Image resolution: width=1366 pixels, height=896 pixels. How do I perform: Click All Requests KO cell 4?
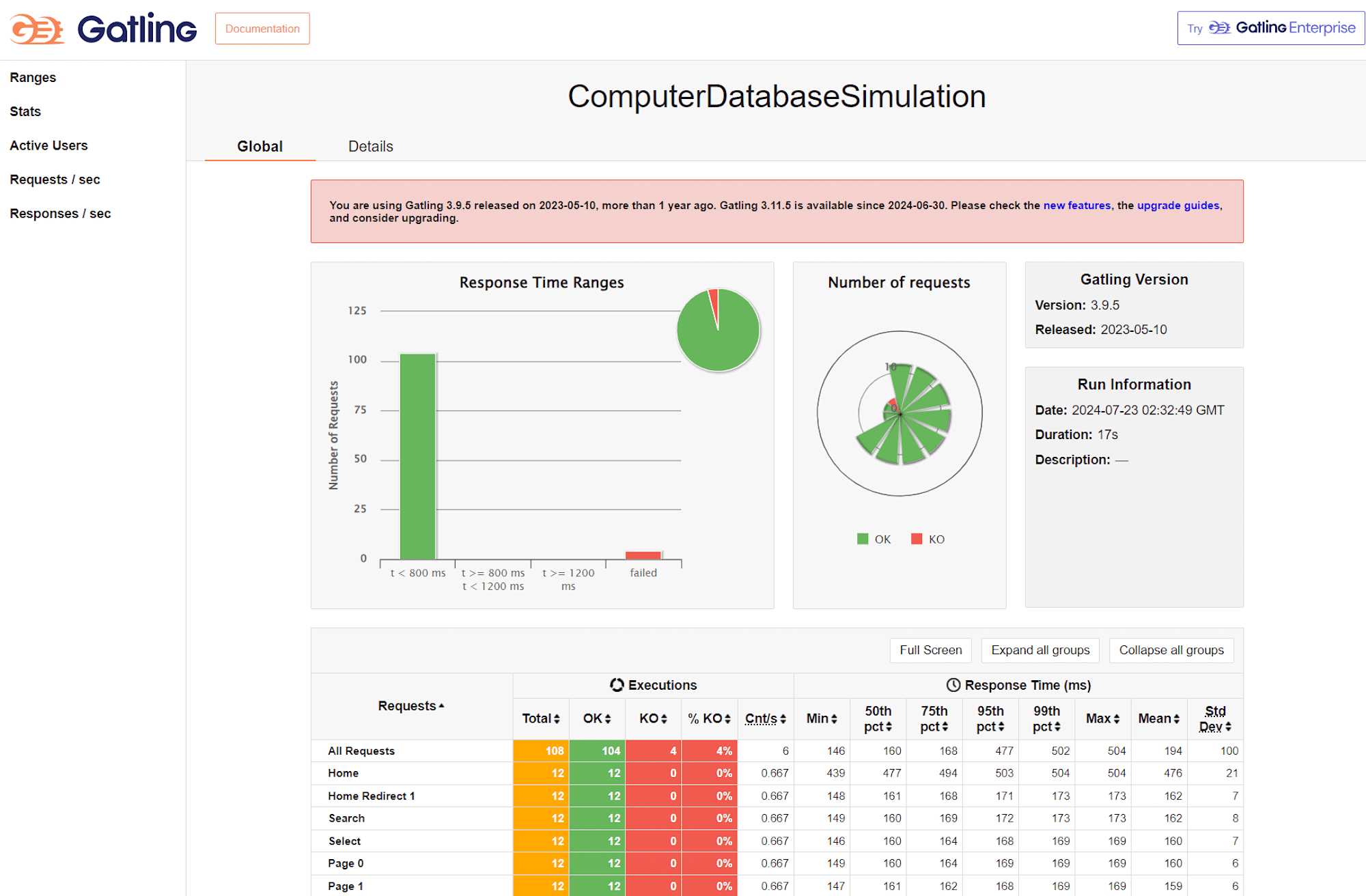tap(653, 751)
